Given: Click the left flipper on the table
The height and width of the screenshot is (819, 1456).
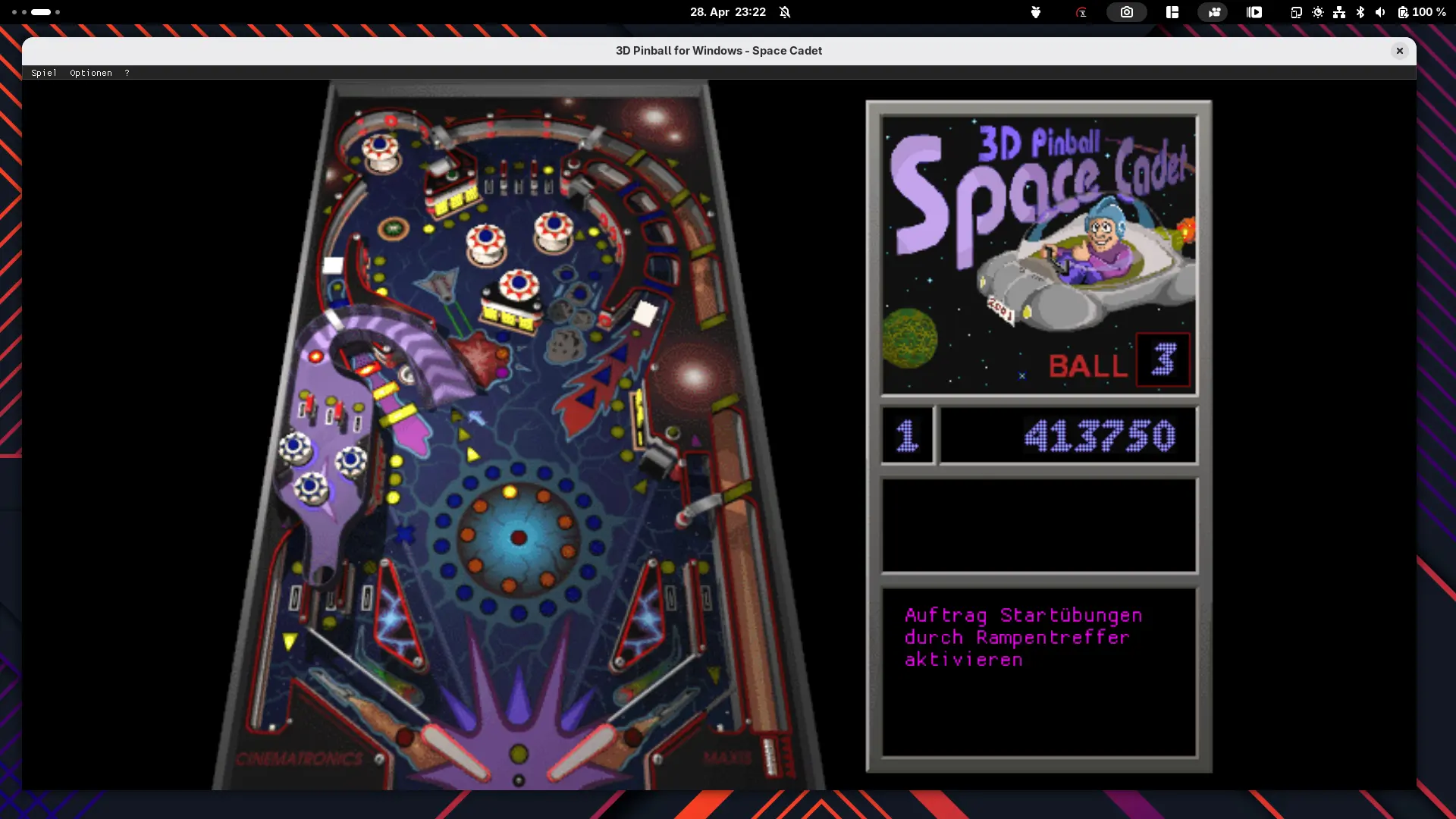Looking at the screenshot, I should coord(456,753).
